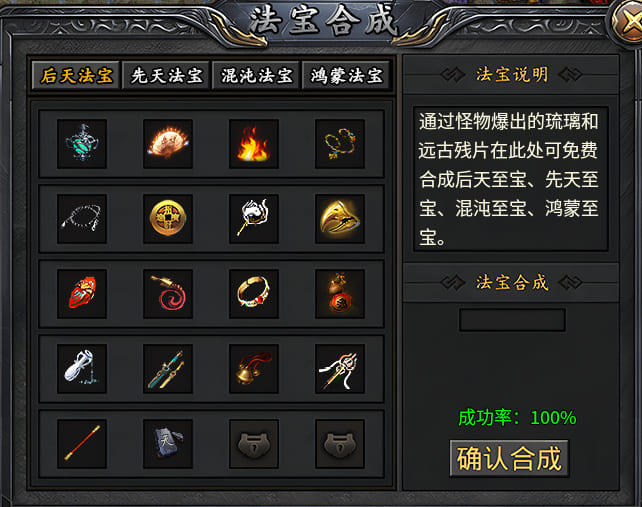Screen dimensions: 642x507
Task: Click the empty synthesis slot field
Action: pos(512,320)
